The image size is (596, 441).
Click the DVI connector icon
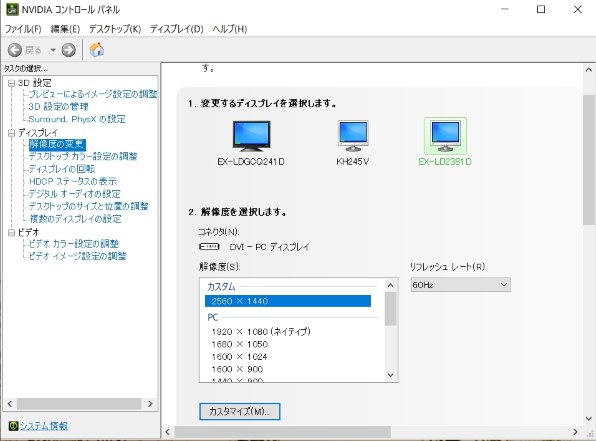(209, 247)
